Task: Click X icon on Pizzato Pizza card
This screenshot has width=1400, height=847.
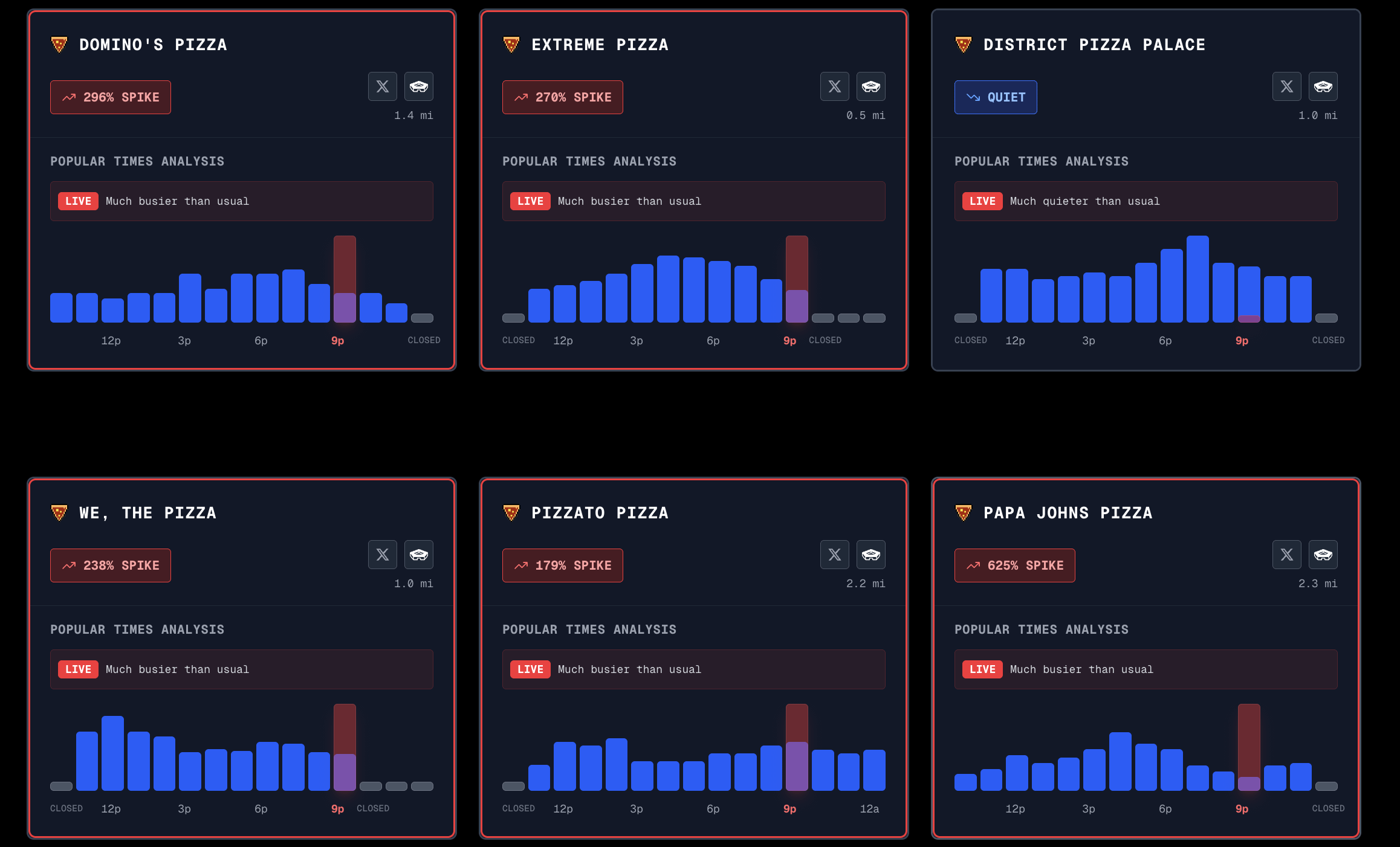Action: [835, 555]
